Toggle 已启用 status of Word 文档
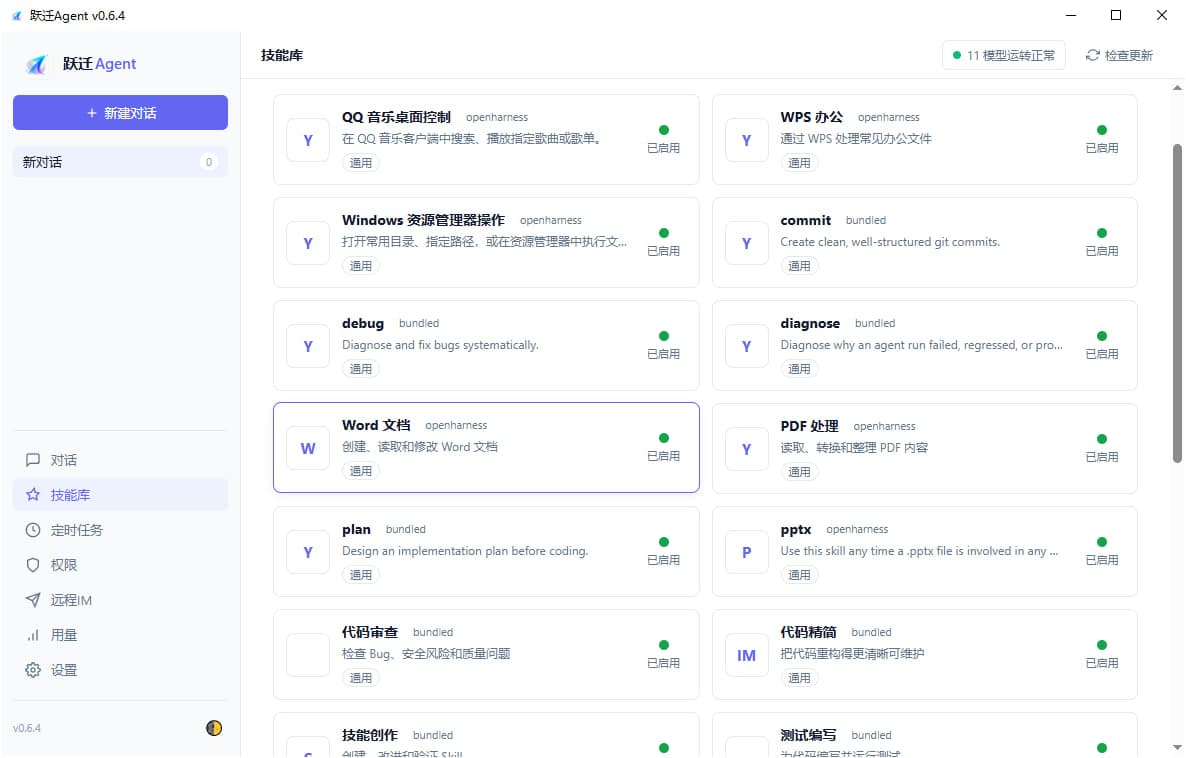Screen dimensions: 1186x758 663,447
